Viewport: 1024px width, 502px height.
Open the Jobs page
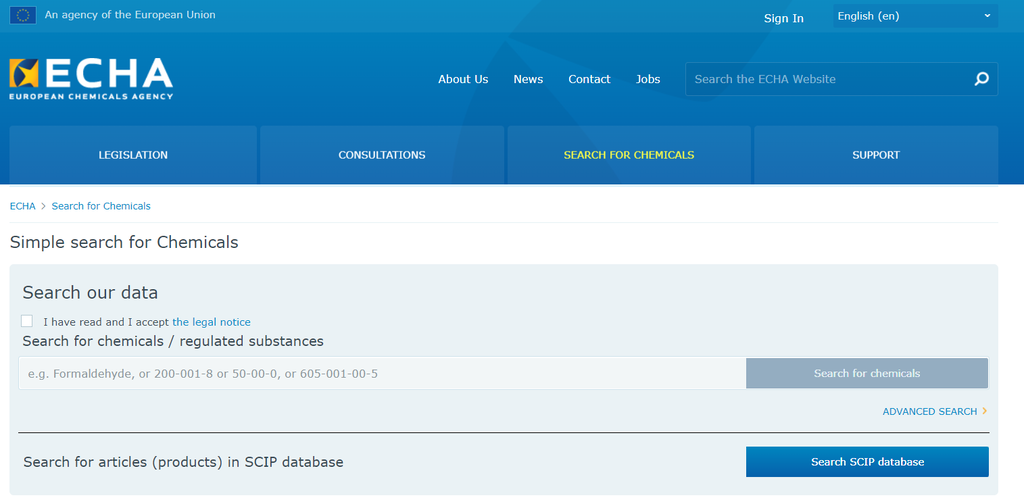click(x=648, y=79)
